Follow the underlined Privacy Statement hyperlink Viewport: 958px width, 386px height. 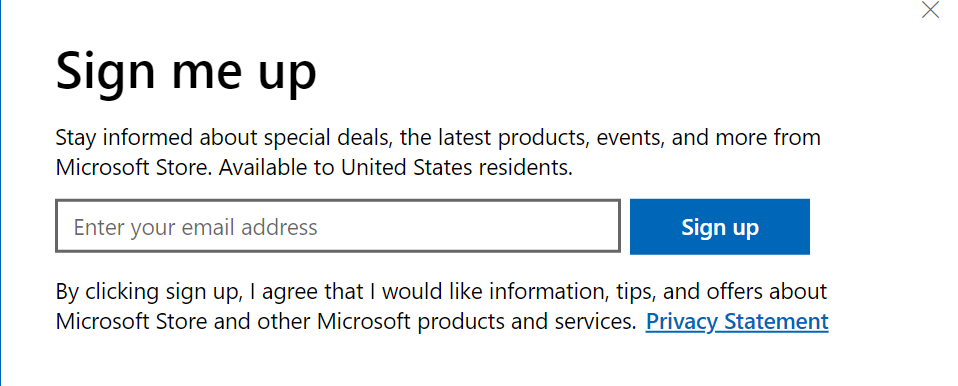click(x=737, y=321)
